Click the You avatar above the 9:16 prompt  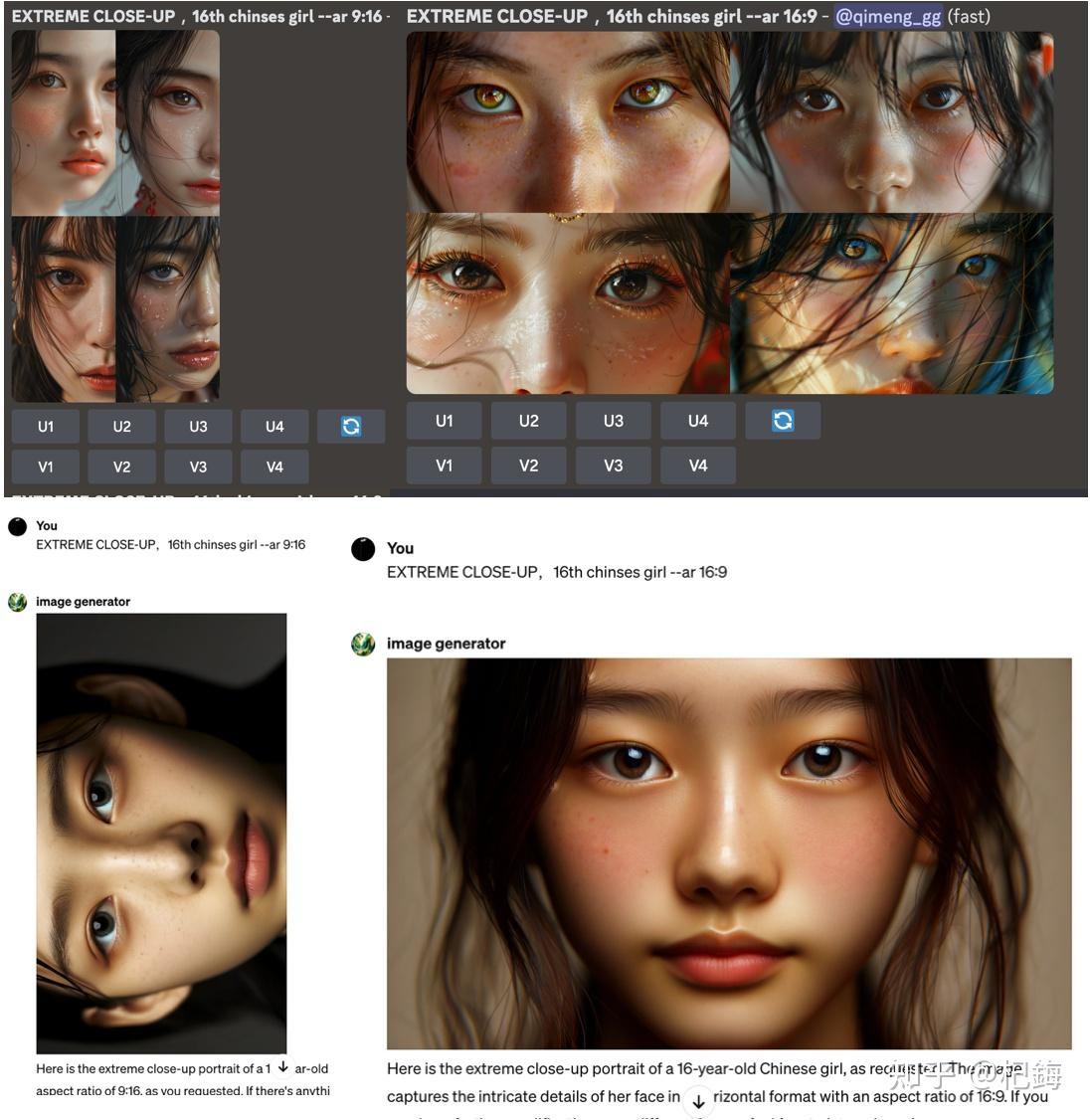click(17, 525)
